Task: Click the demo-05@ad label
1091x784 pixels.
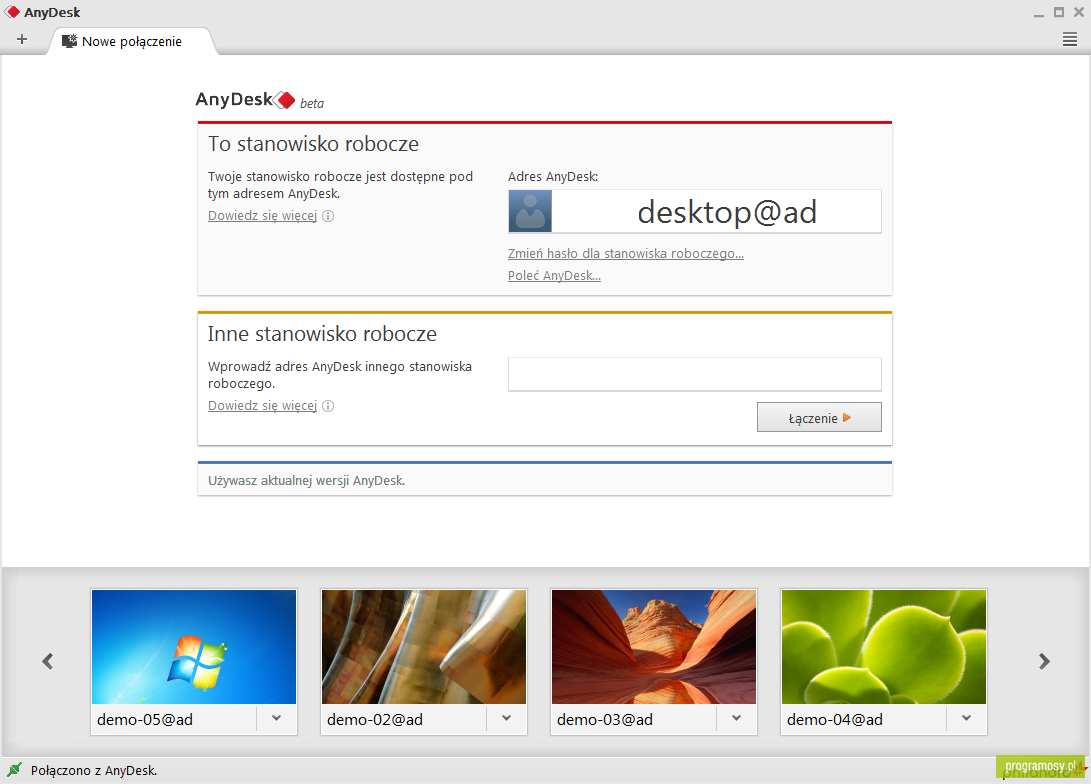Action: pos(145,719)
